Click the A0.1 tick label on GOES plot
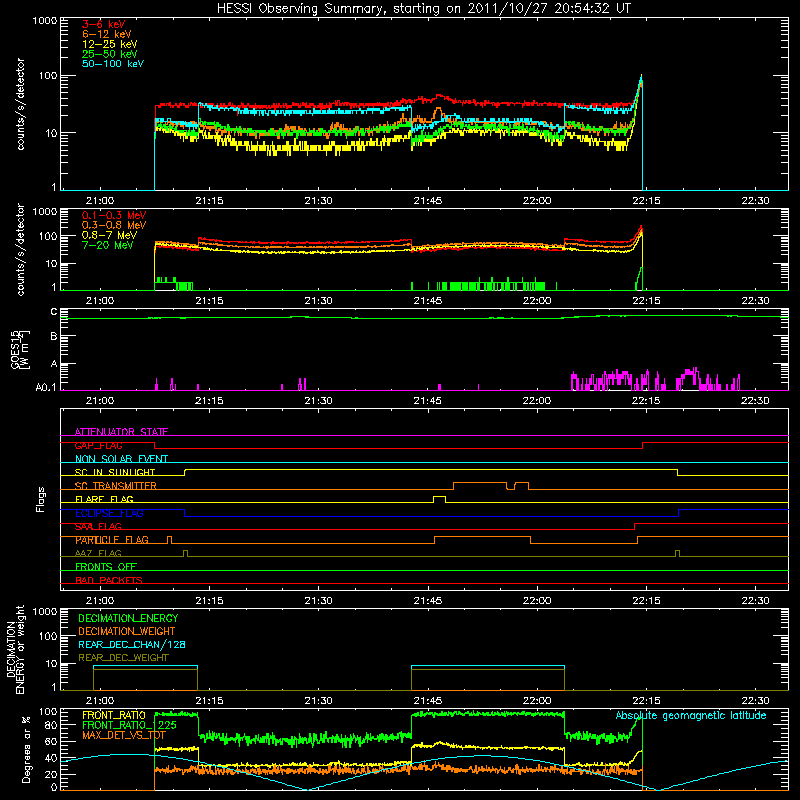This screenshot has width=800, height=800. pos(46,388)
